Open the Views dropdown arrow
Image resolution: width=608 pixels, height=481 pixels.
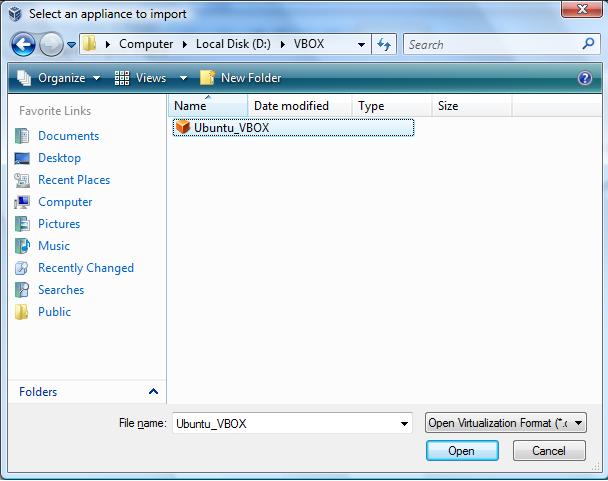coord(183,78)
